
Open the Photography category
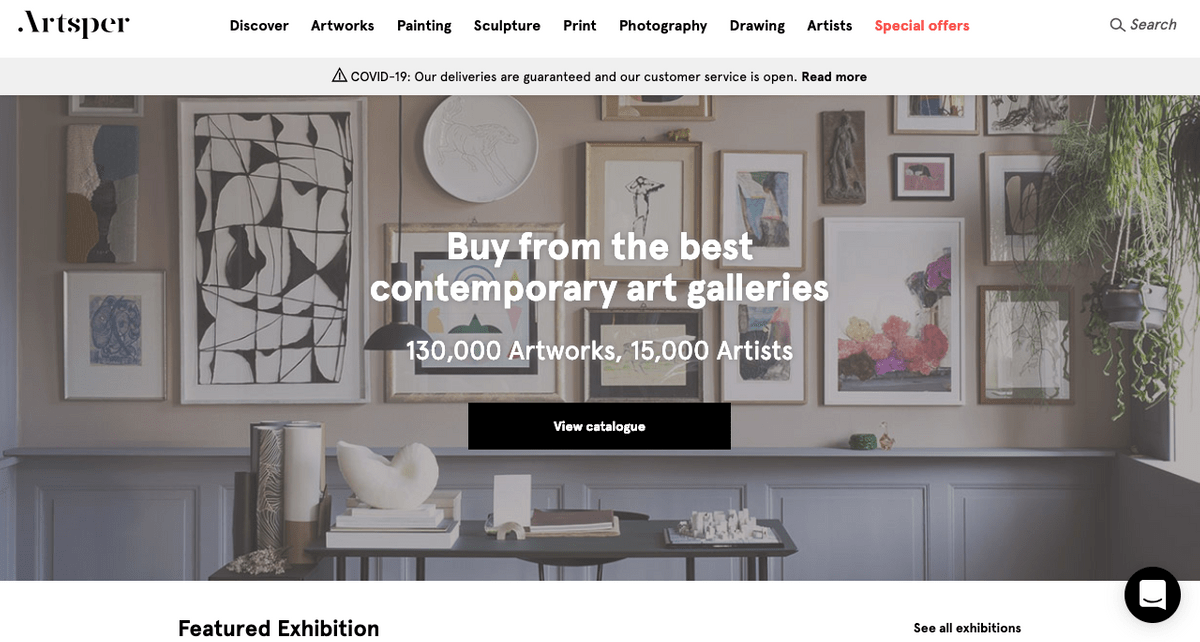pyautogui.click(x=663, y=26)
